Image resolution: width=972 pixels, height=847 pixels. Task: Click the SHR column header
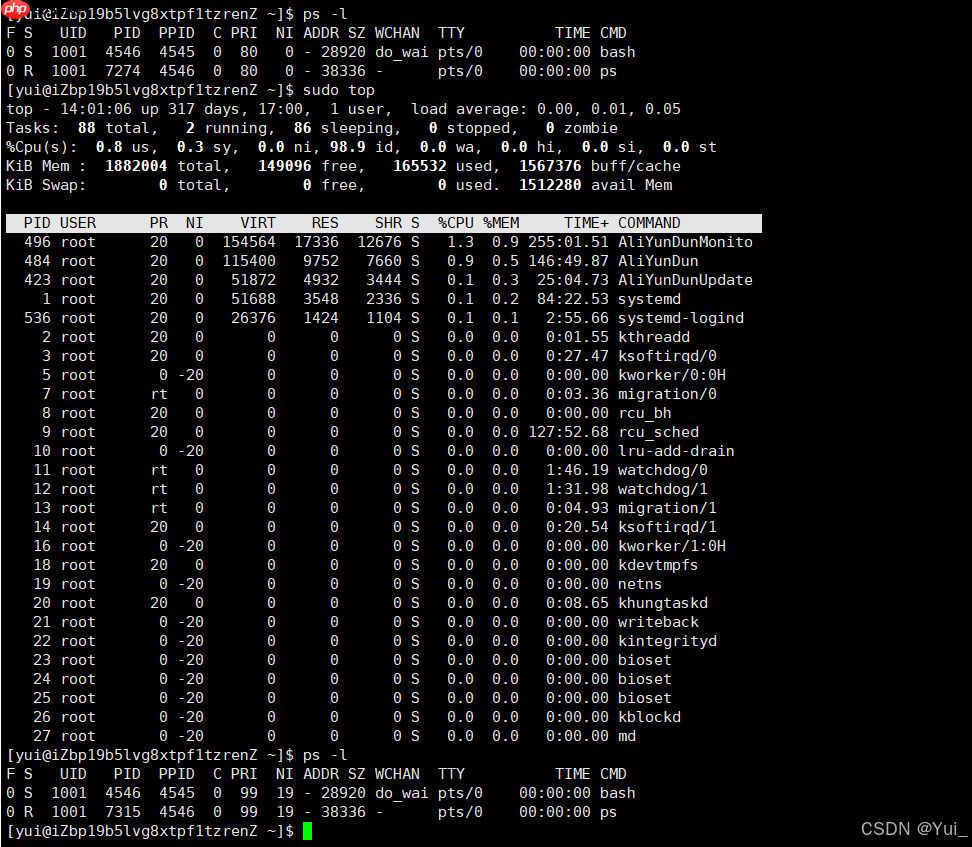pos(388,223)
